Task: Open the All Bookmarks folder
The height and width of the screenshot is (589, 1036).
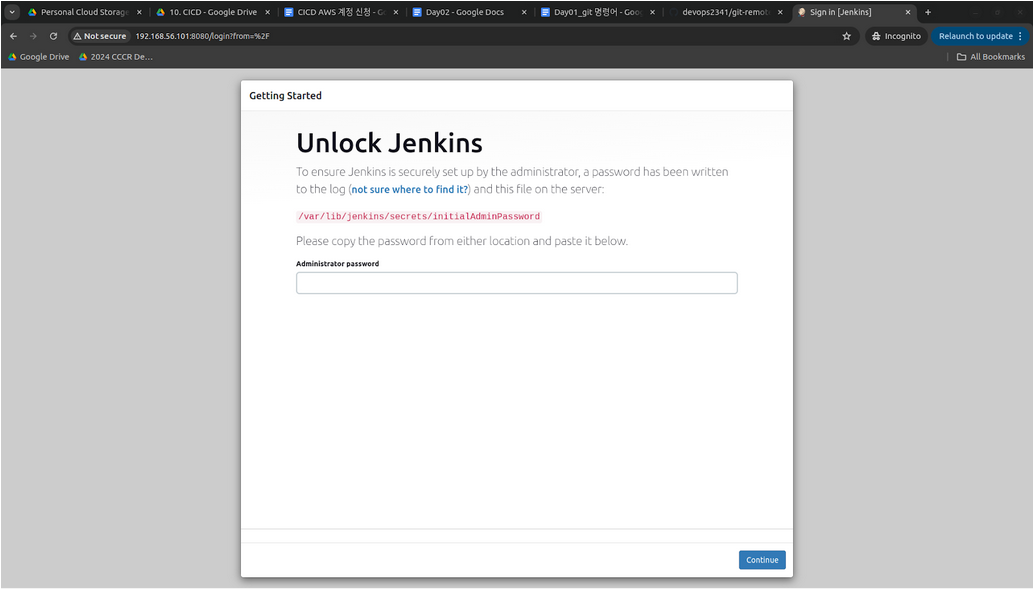Action: click(991, 57)
